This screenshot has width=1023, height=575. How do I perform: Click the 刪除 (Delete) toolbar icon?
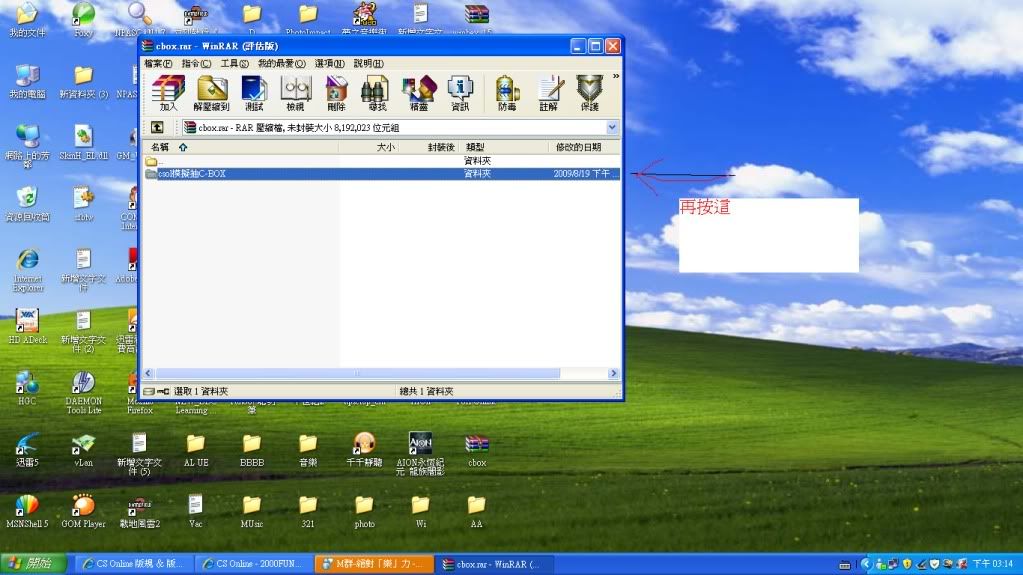pos(336,92)
